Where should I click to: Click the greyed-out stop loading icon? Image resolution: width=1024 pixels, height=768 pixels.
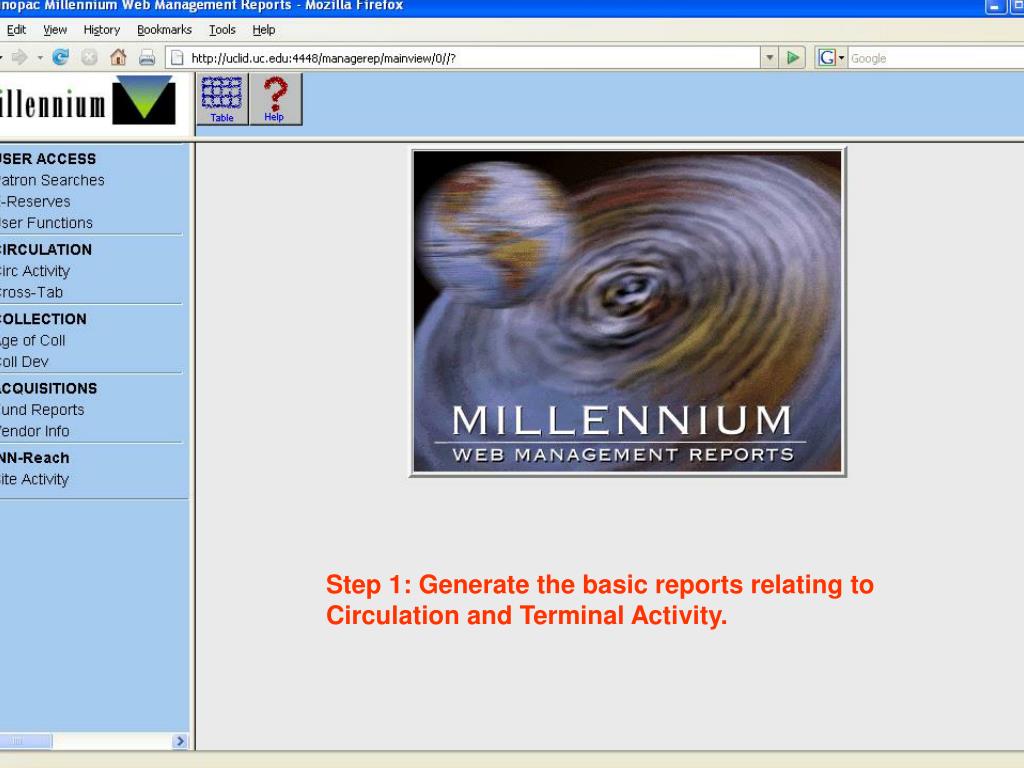pyautogui.click(x=89, y=57)
